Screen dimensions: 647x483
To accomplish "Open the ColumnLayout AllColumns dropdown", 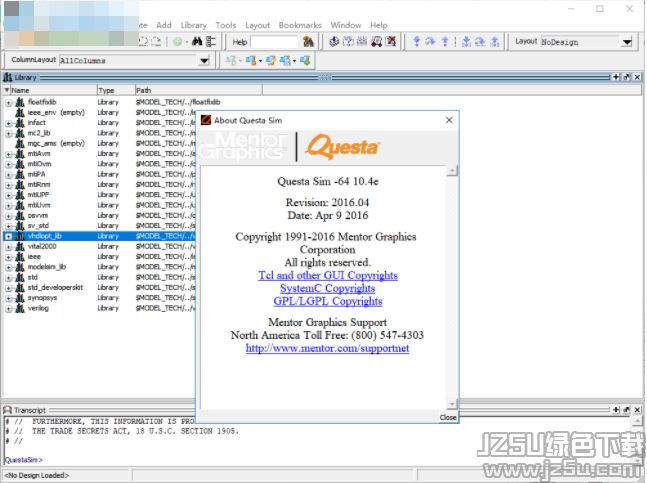I will click(204, 61).
